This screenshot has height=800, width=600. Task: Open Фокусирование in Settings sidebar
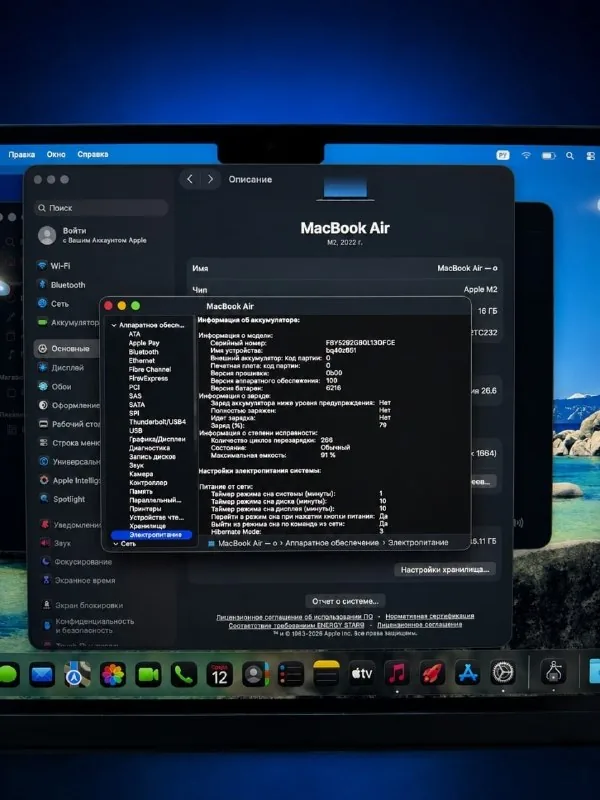(x=78, y=561)
